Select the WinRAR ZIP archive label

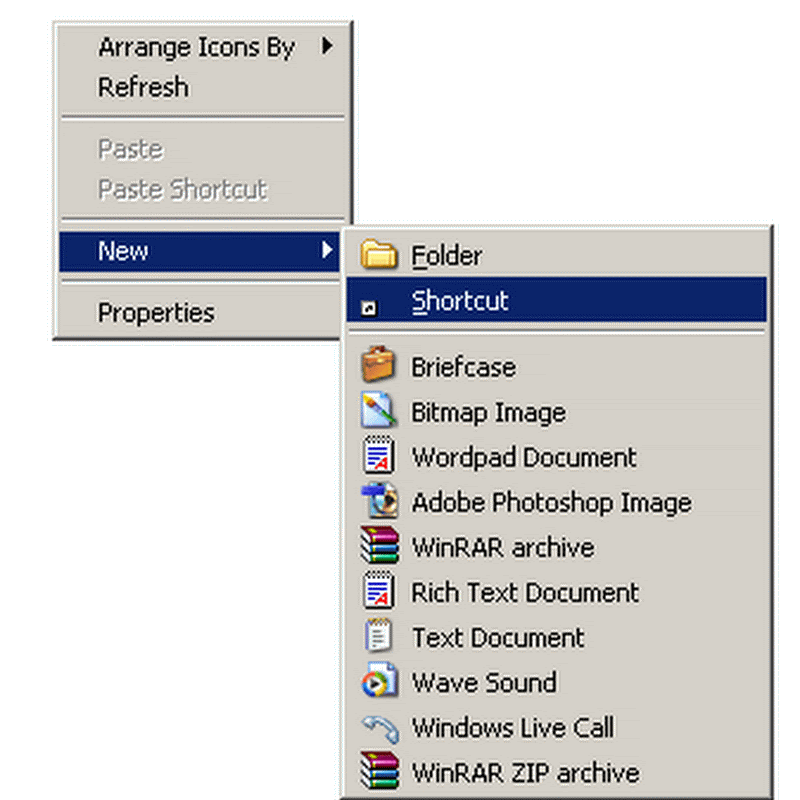[525, 773]
